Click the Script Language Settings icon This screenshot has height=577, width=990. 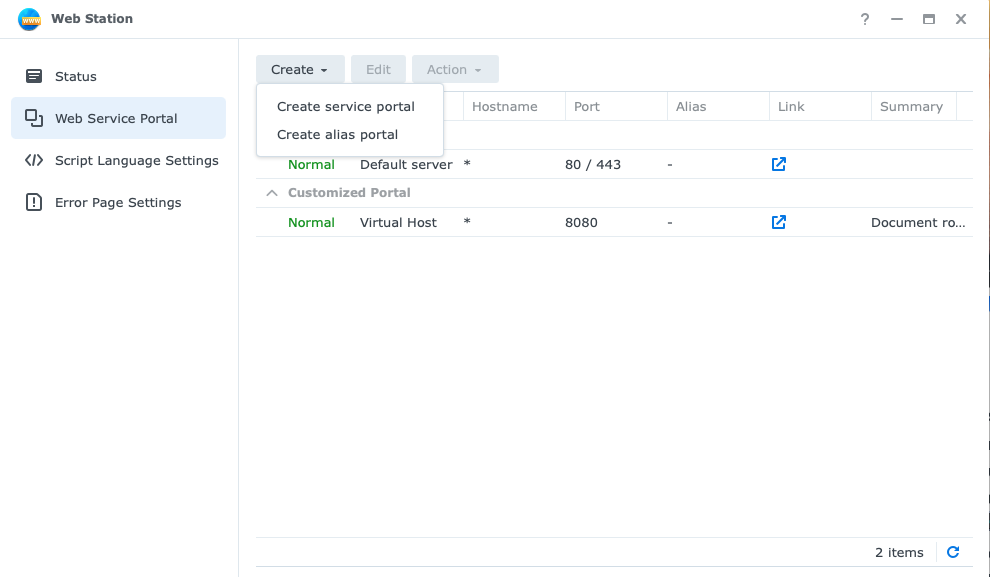point(35,160)
